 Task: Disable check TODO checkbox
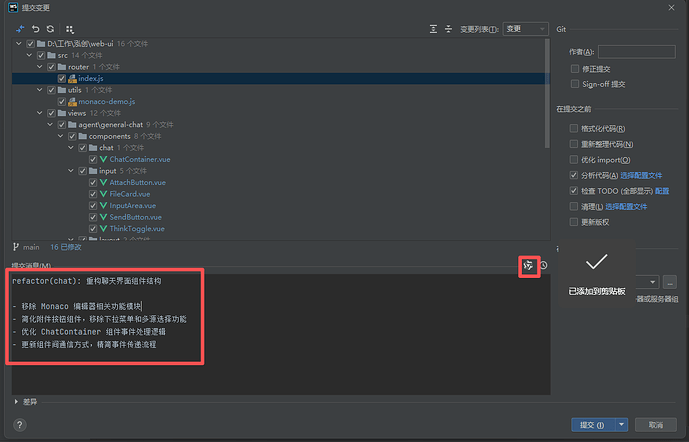[x=573, y=191]
